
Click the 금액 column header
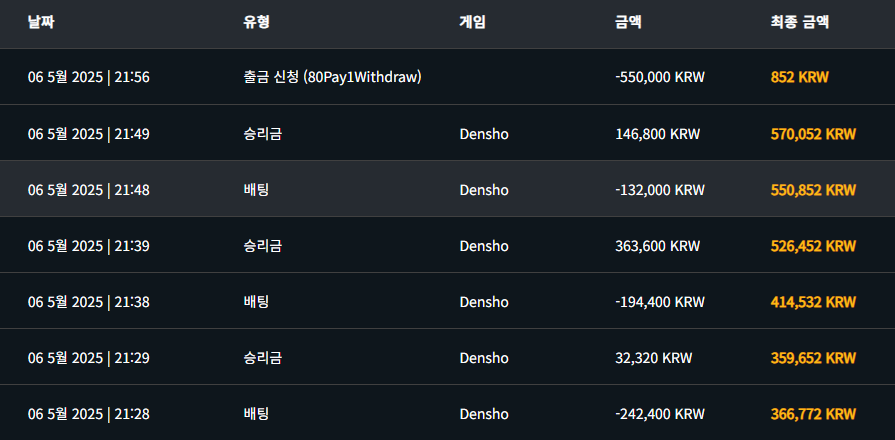point(628,21)
